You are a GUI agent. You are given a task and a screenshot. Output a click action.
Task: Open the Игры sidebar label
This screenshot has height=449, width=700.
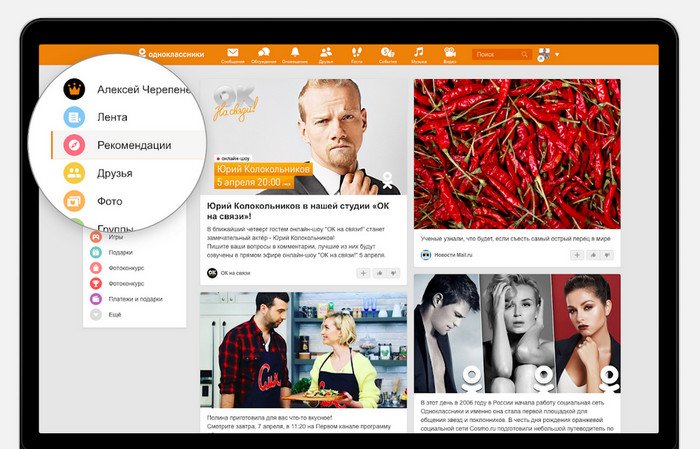coord(116,237)
